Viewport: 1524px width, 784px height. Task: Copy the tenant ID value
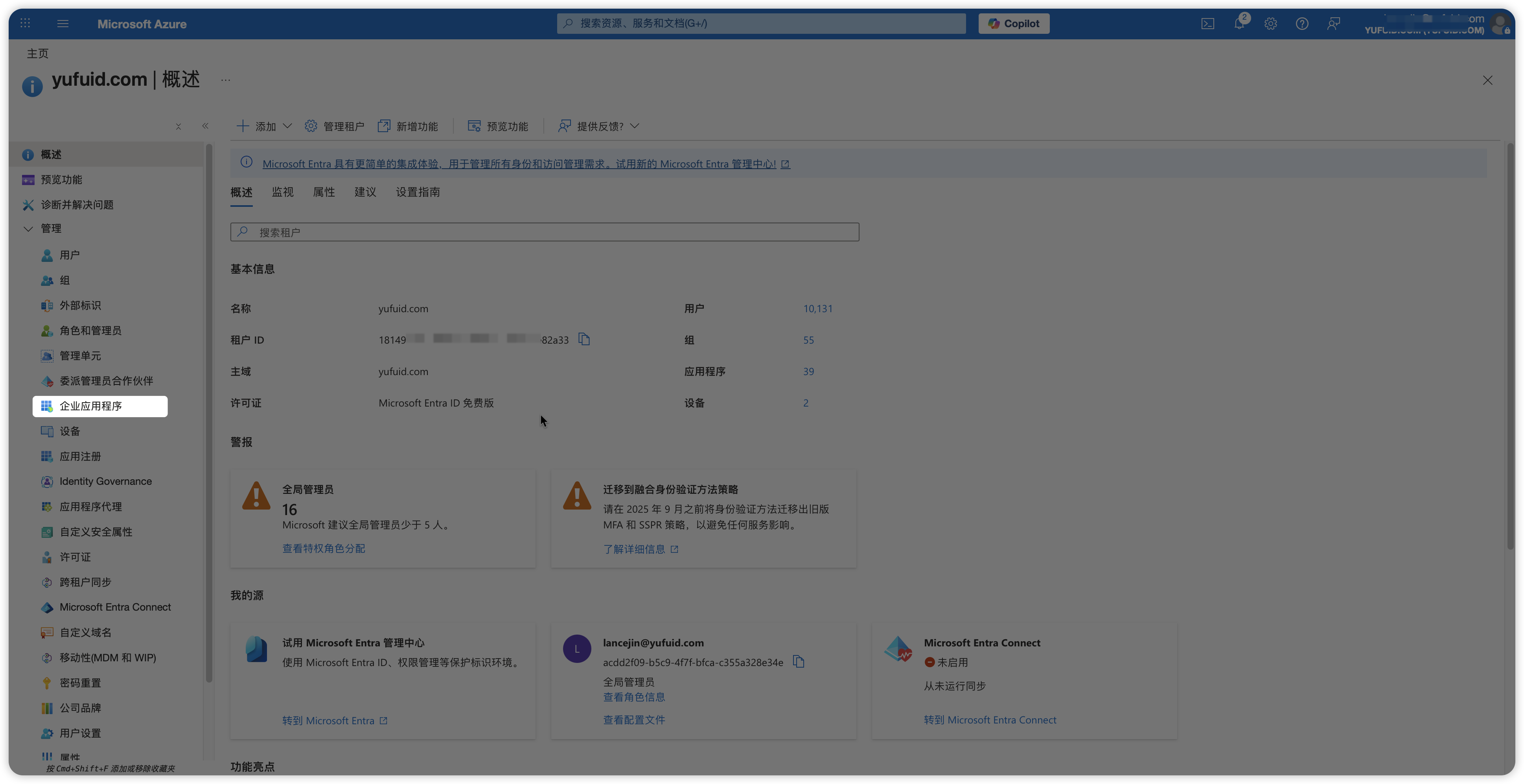[584, 339]
